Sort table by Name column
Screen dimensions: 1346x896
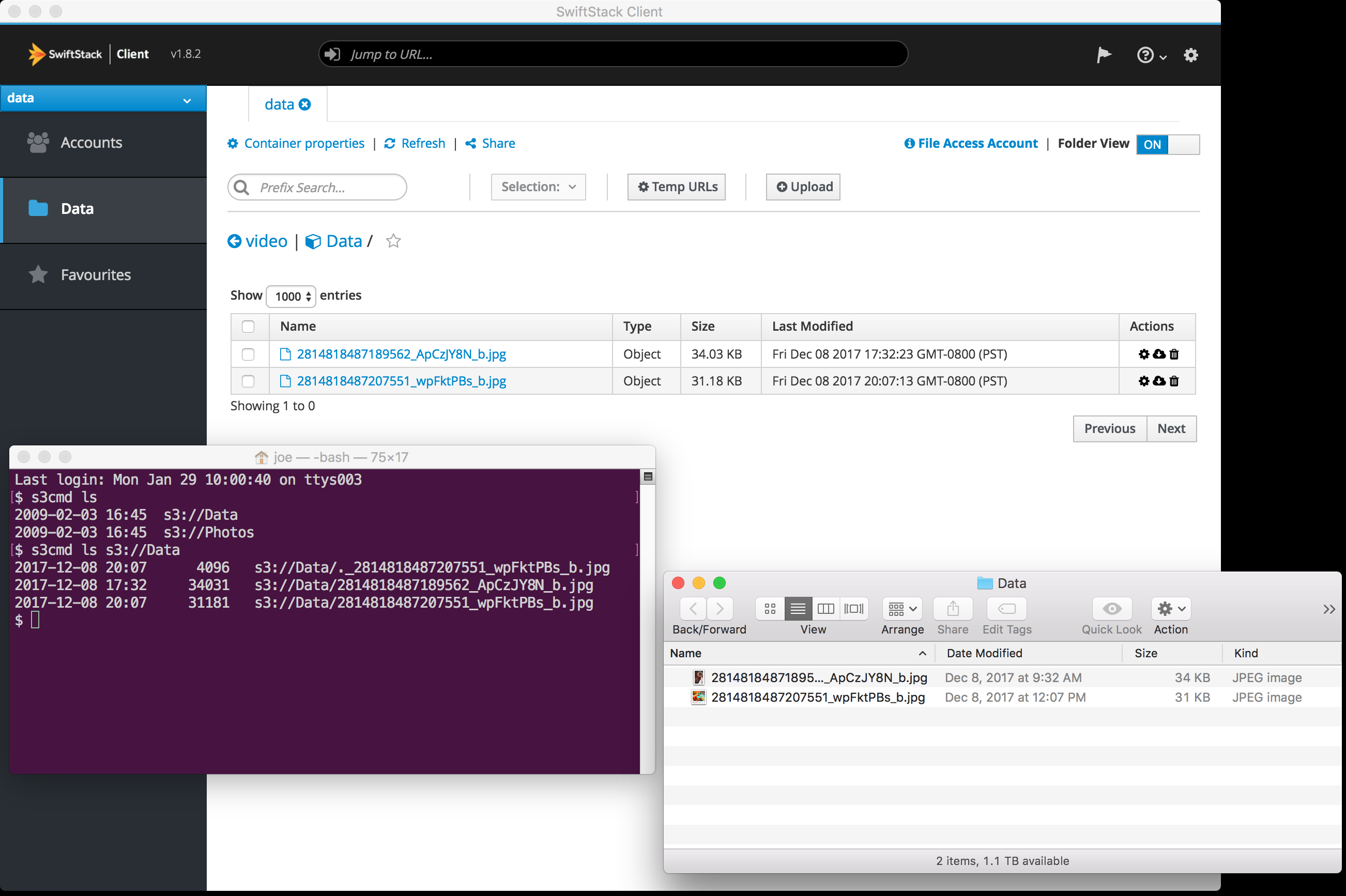(x=441, y=326)
